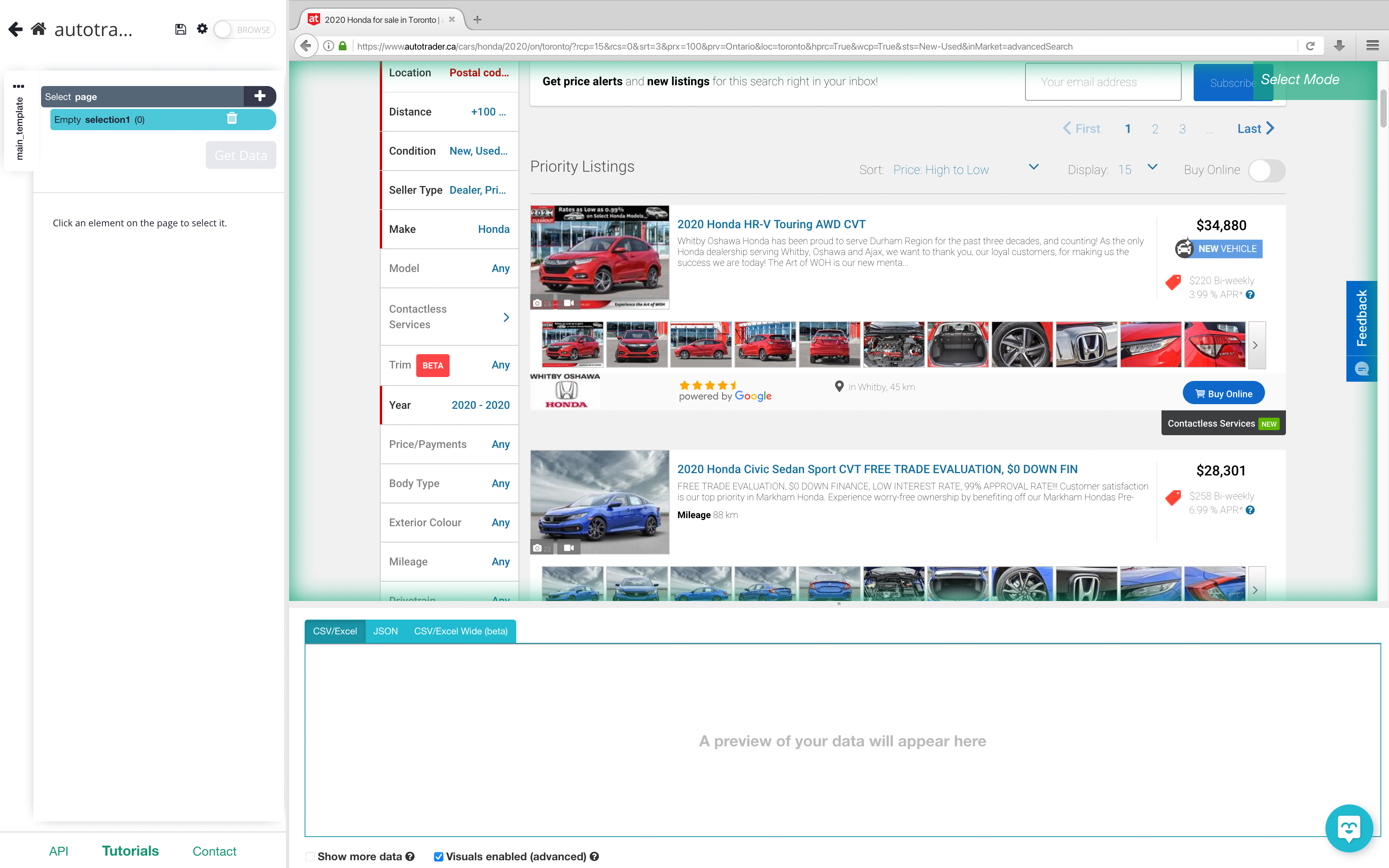The width and height of the screenshot is (1389, 868).
Task: Click the blue Civic main photo
Action: point(599,502)
